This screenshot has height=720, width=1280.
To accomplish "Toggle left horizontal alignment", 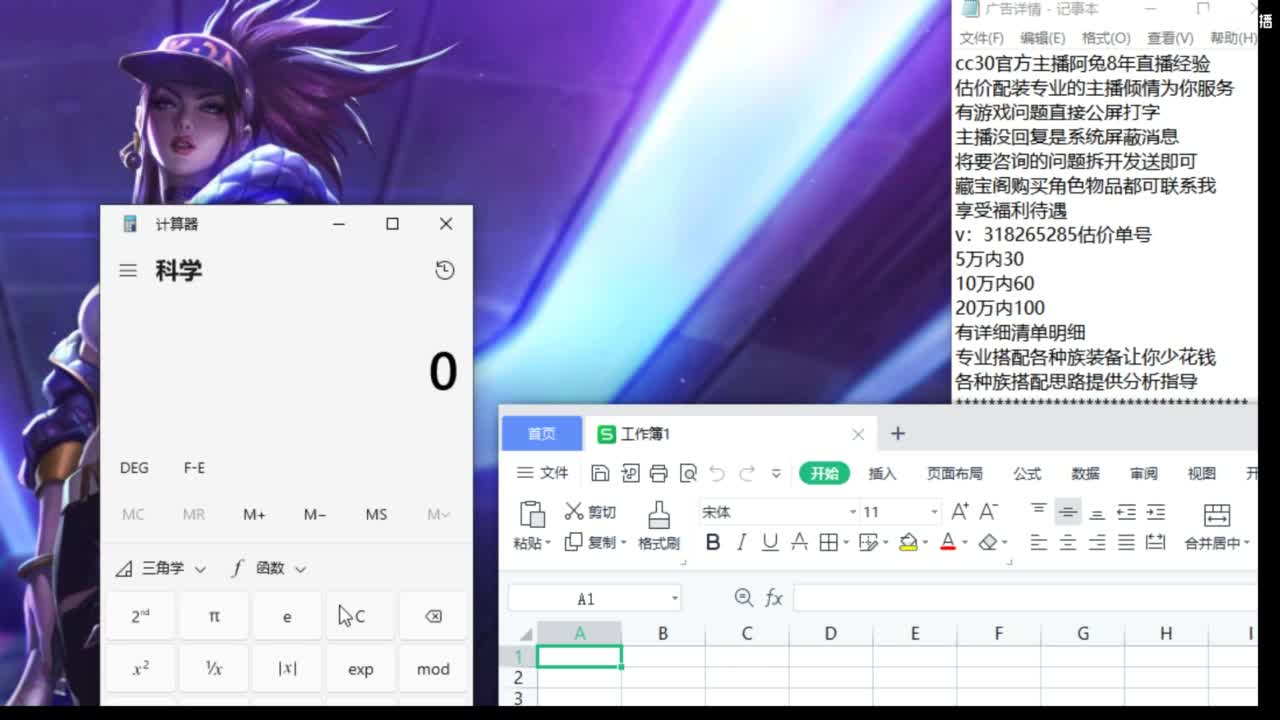I will point(1039,542).
